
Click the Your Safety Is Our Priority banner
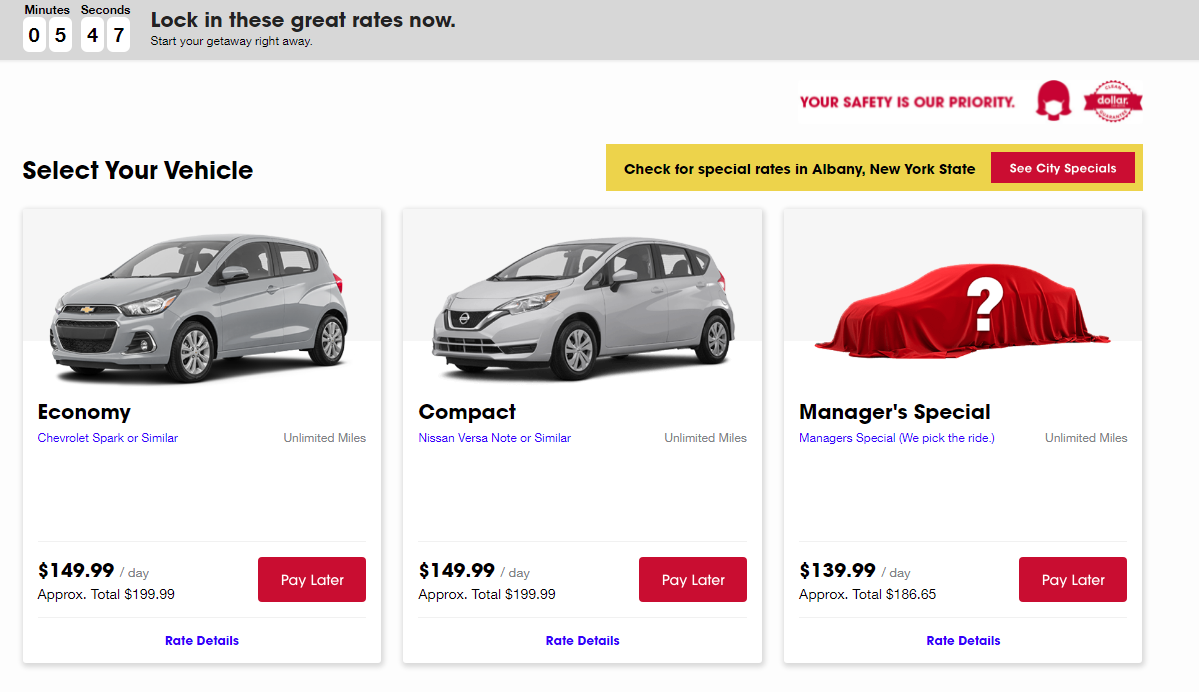(x=907, y=102)
